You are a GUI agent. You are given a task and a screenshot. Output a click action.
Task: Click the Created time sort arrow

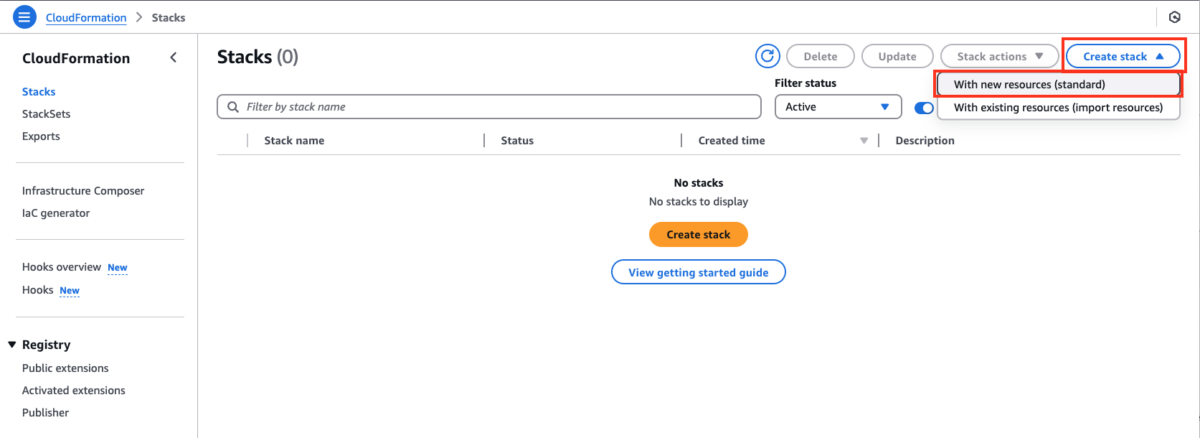point(864,141)
